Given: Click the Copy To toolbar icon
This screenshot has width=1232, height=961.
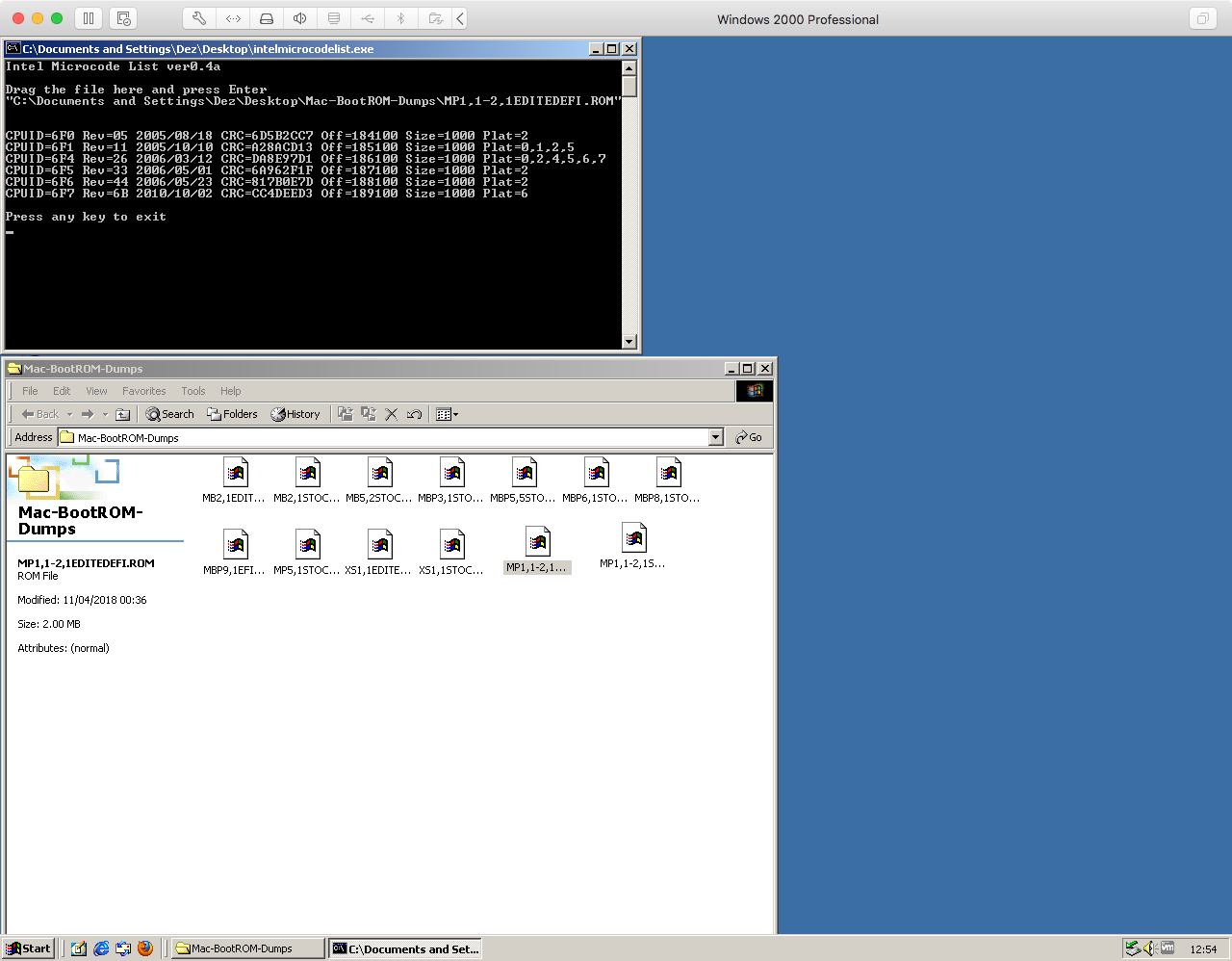Looking at the screenshot, I should click(x=369, y=414).
